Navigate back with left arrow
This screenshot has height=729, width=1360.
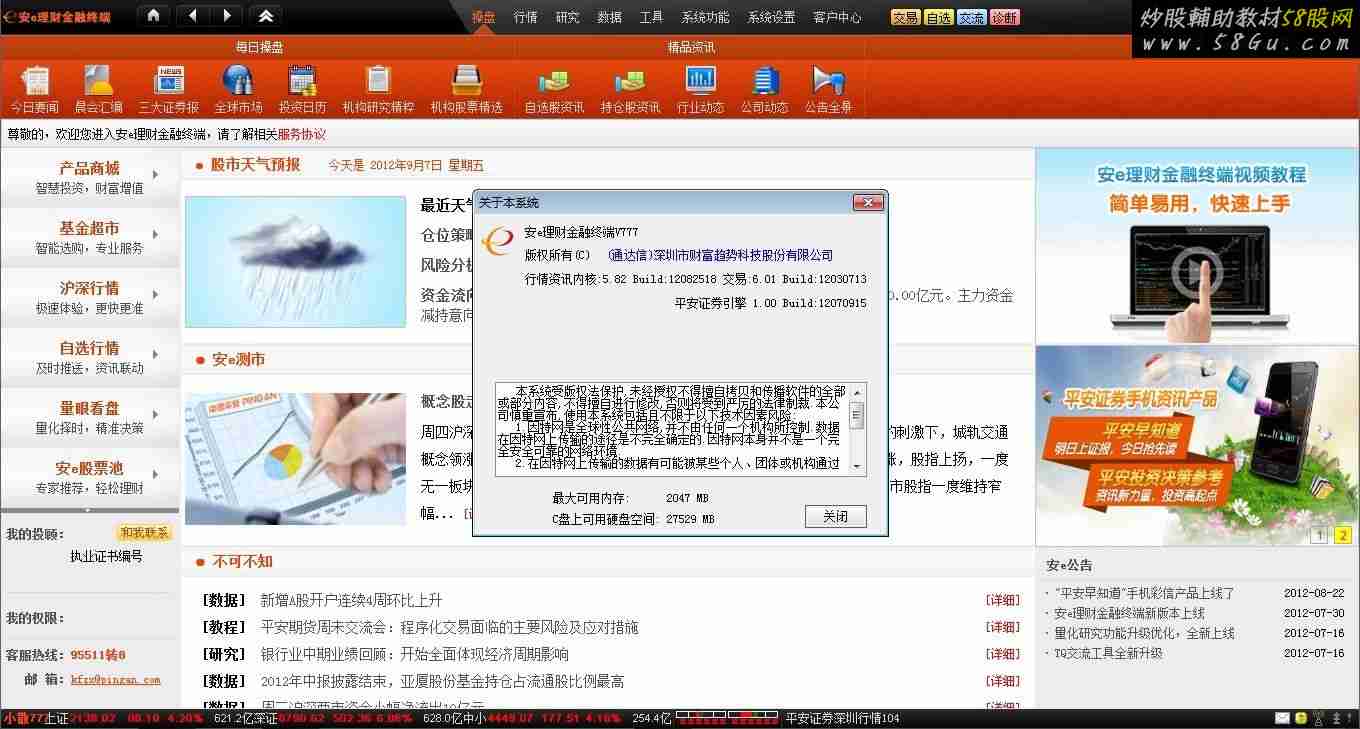193,16
